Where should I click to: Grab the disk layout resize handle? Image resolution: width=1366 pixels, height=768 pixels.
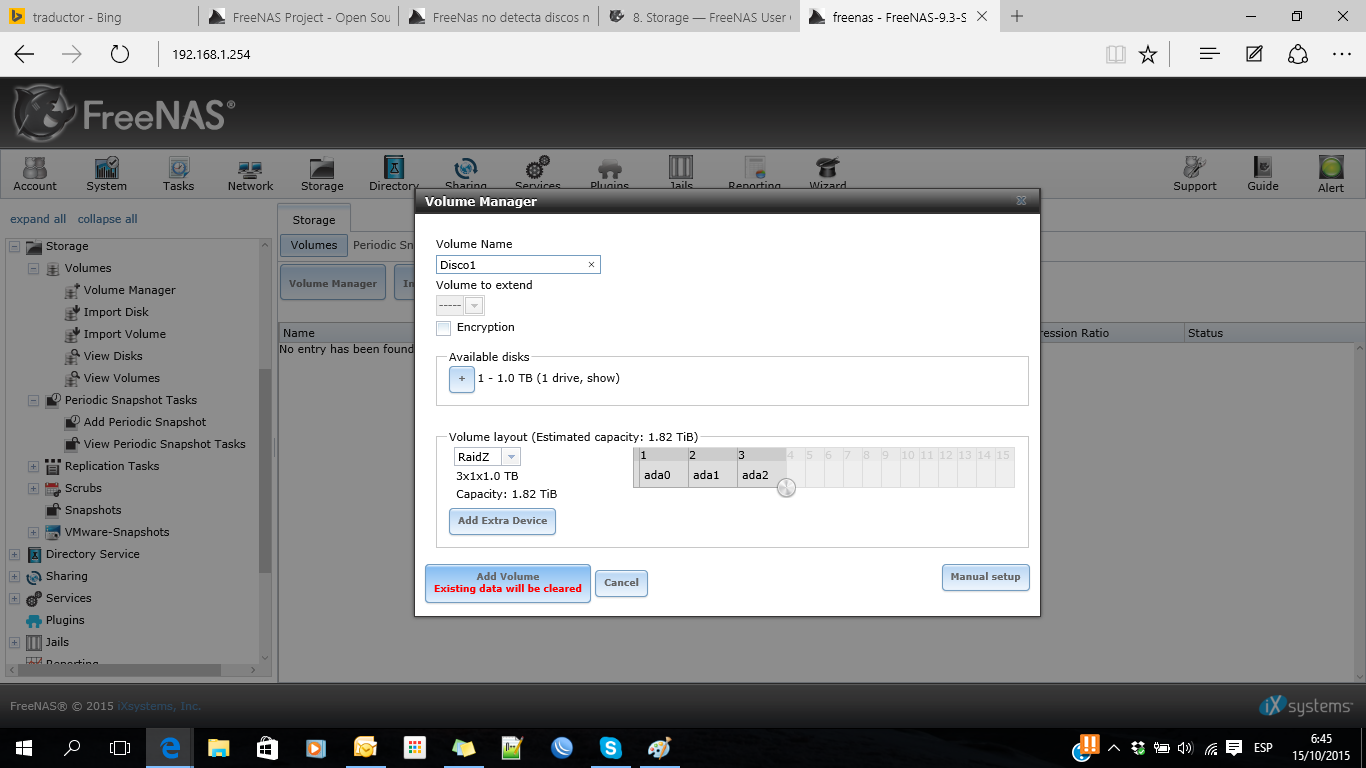pos(786,488)
